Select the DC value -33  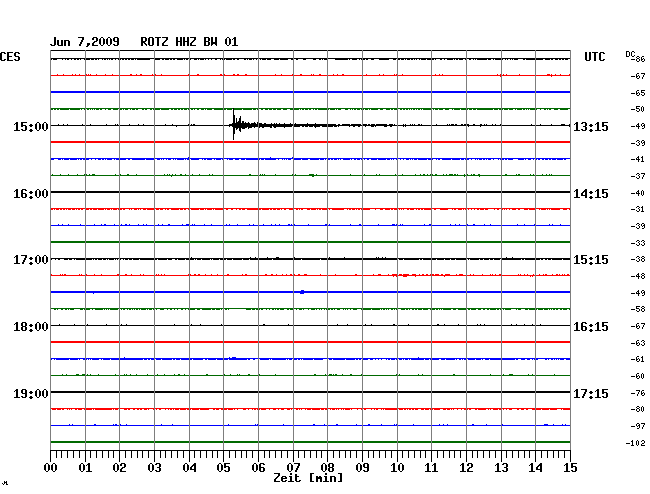pos(638,243)
